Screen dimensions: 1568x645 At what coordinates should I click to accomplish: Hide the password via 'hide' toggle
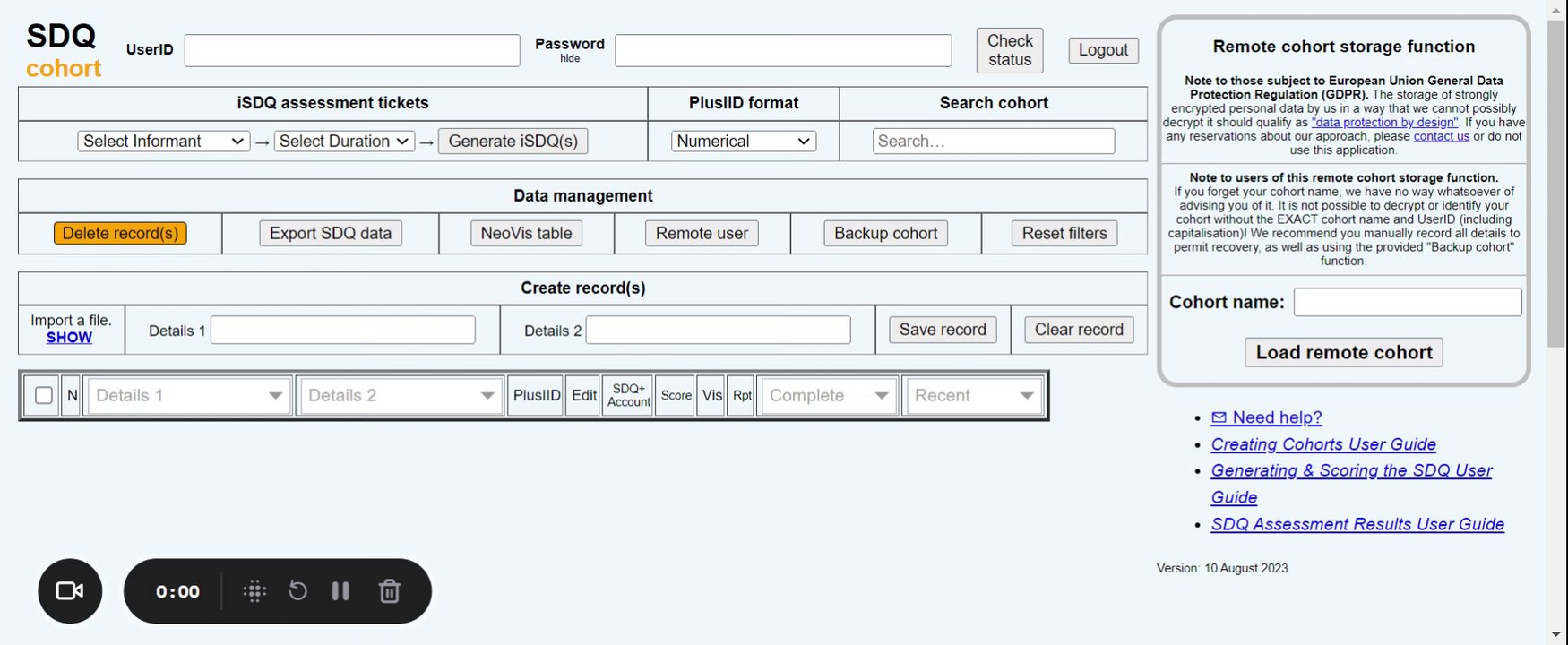570,59
